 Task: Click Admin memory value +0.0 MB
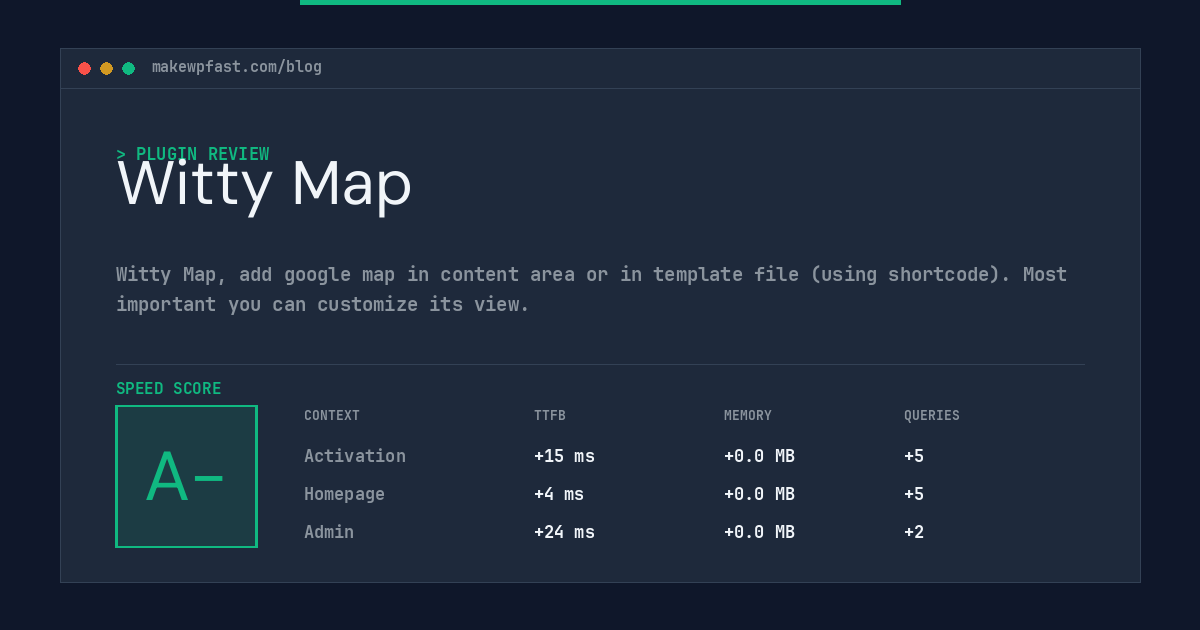[759, 532]
